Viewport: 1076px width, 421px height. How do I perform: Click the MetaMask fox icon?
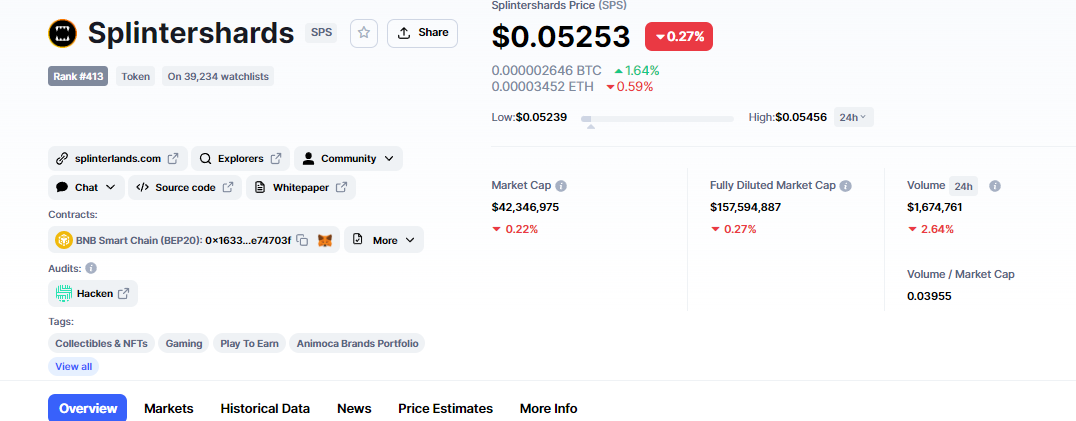(x=325, y=240)
